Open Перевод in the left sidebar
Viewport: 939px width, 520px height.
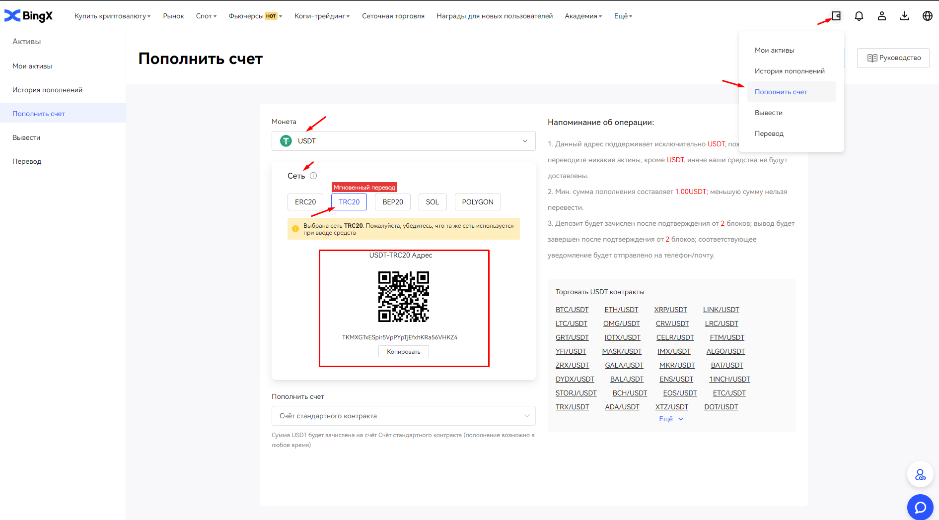[x=63, y=161]
